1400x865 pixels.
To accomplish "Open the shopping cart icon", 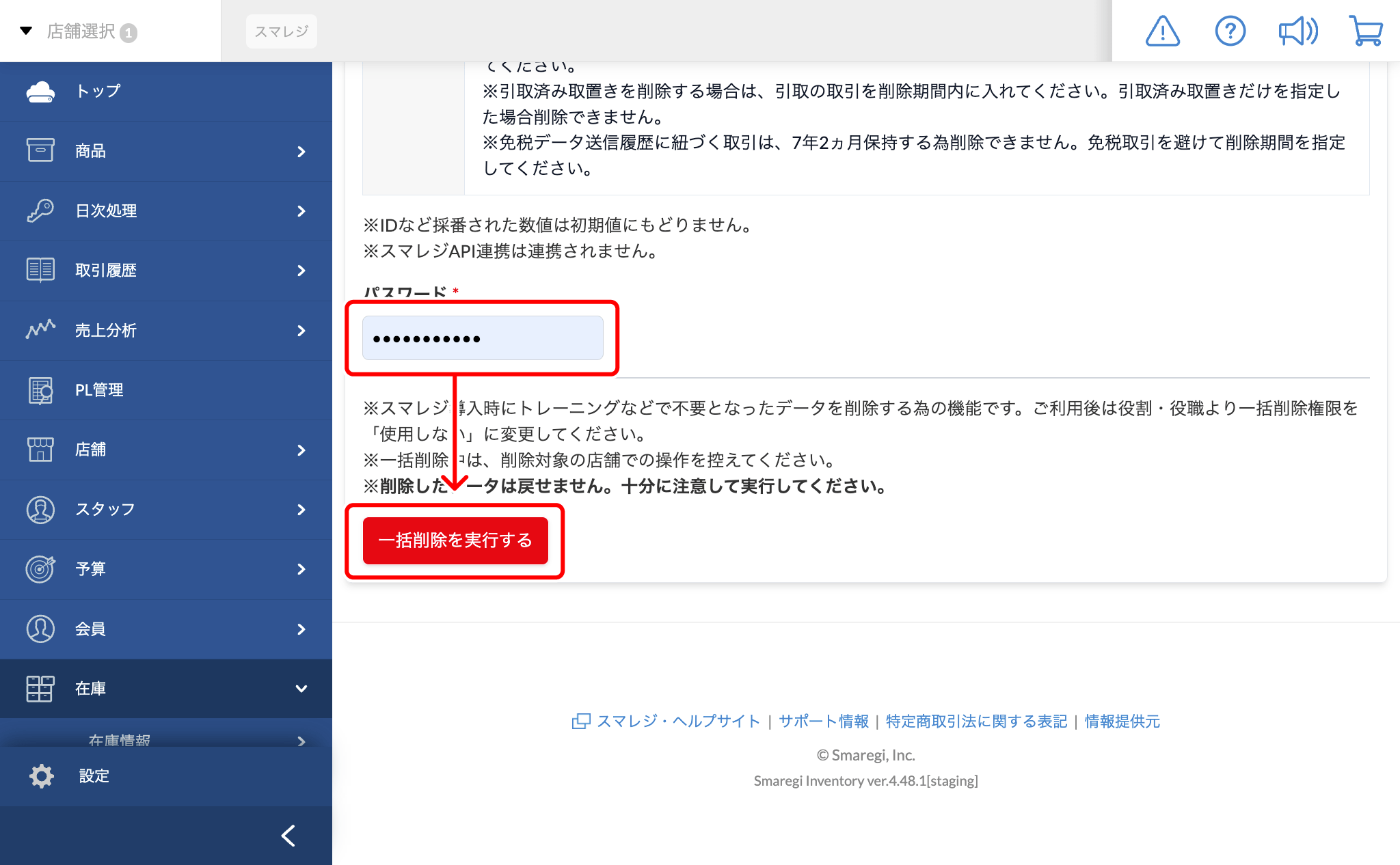I will [1366, 31].
